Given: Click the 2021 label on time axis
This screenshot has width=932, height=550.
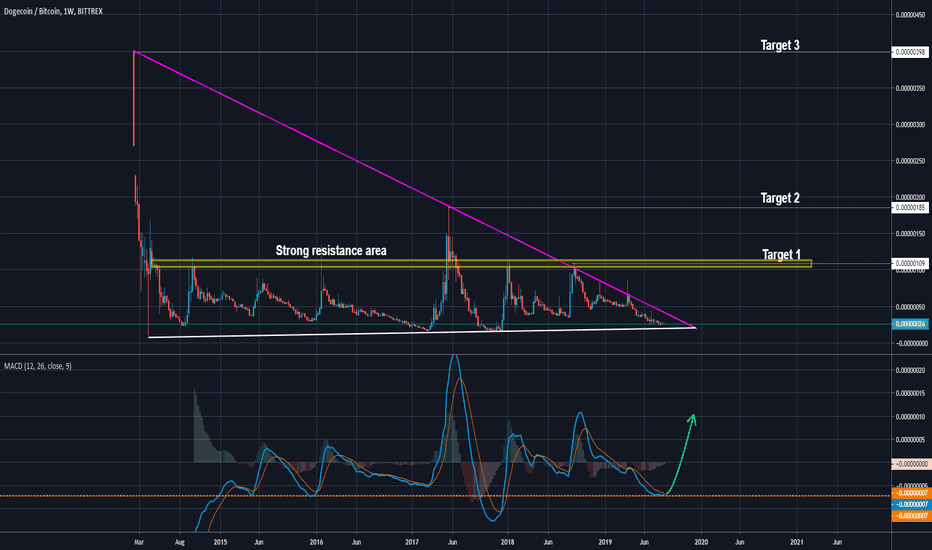Looking at the screenshot, I should coord(797,542).
